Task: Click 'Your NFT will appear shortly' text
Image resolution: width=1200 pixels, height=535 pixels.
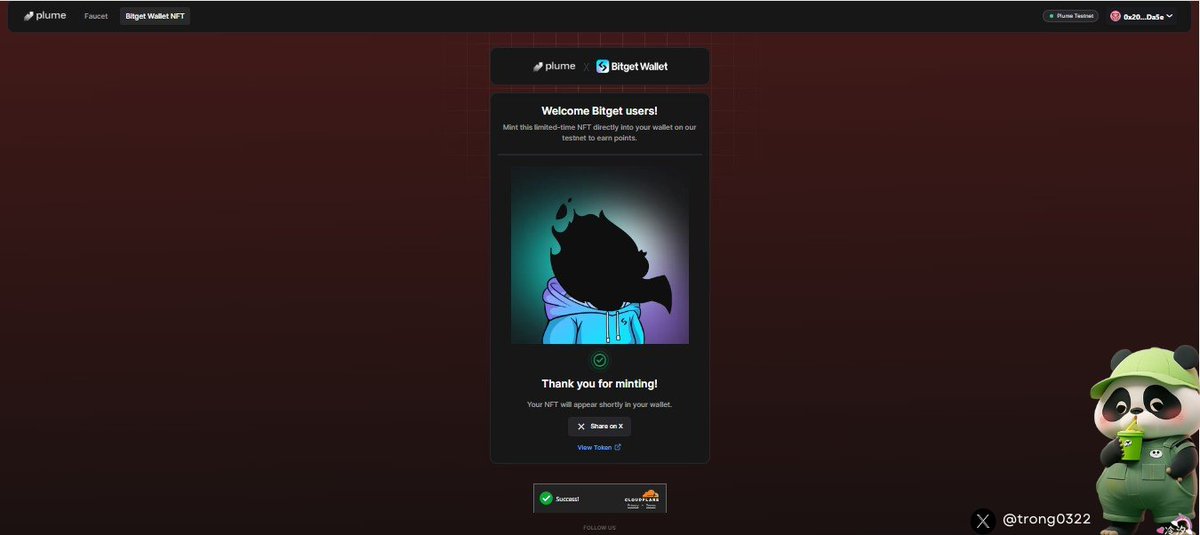Action: (x=600, y=404)
